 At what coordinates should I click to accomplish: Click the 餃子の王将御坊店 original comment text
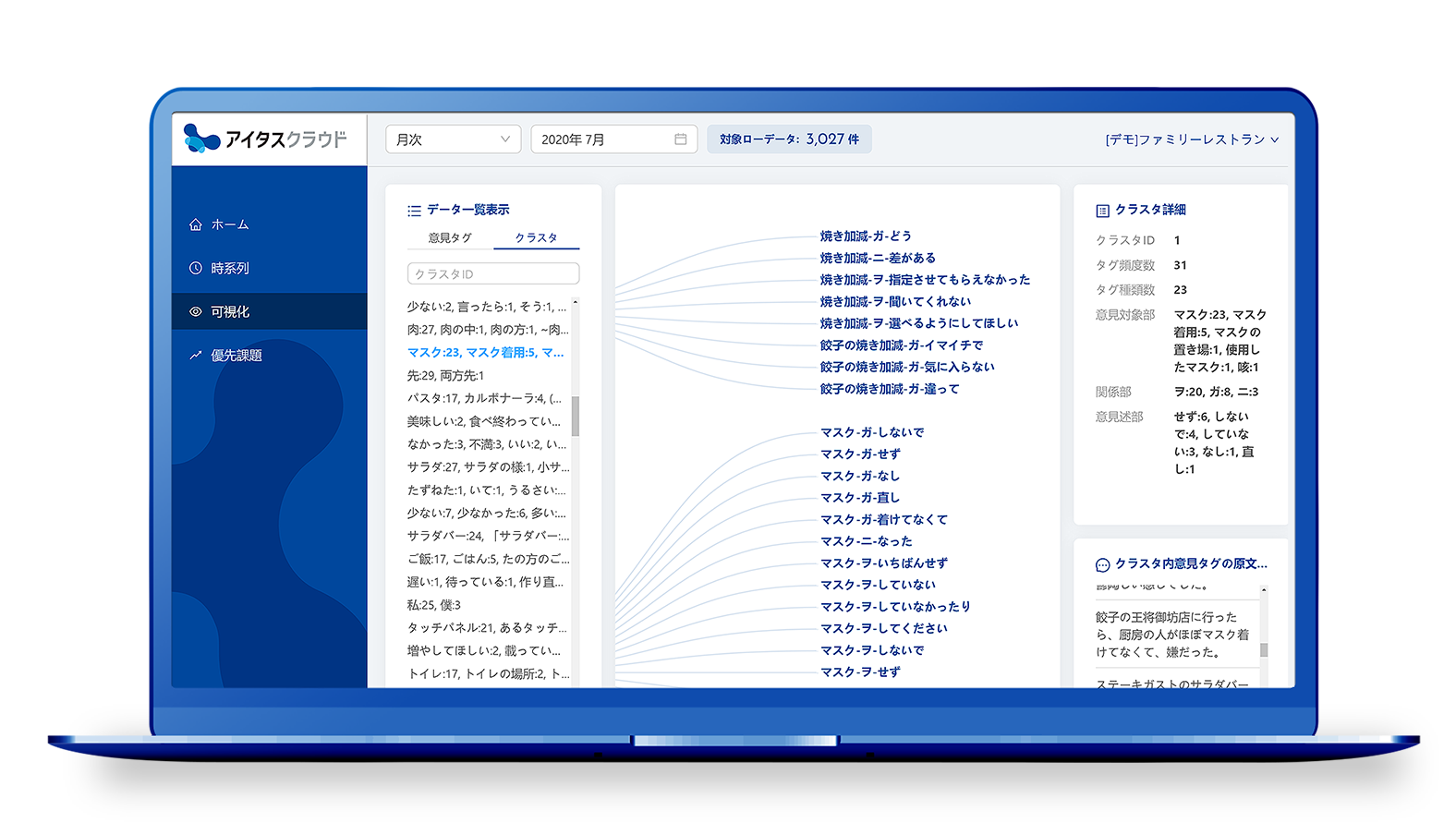pos(1173,635)
